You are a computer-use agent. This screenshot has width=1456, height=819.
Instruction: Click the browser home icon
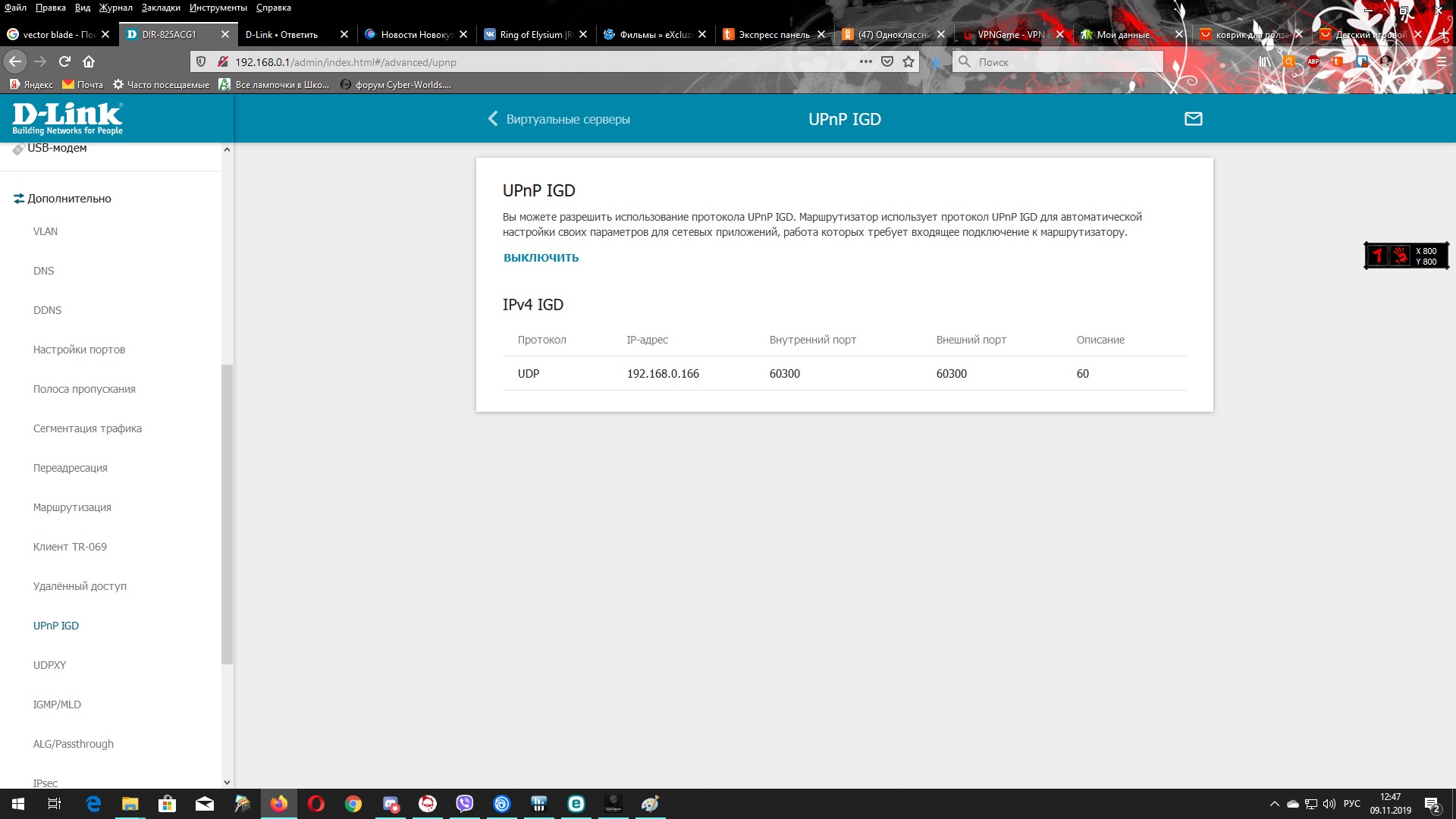tap(89, 61)
